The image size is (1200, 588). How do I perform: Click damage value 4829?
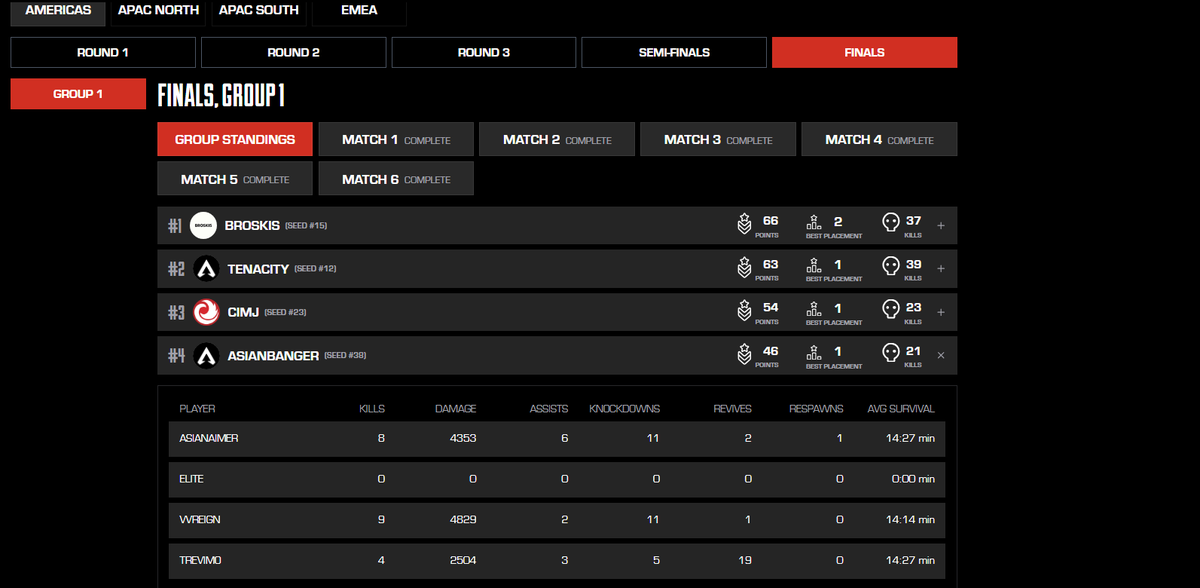461,520
